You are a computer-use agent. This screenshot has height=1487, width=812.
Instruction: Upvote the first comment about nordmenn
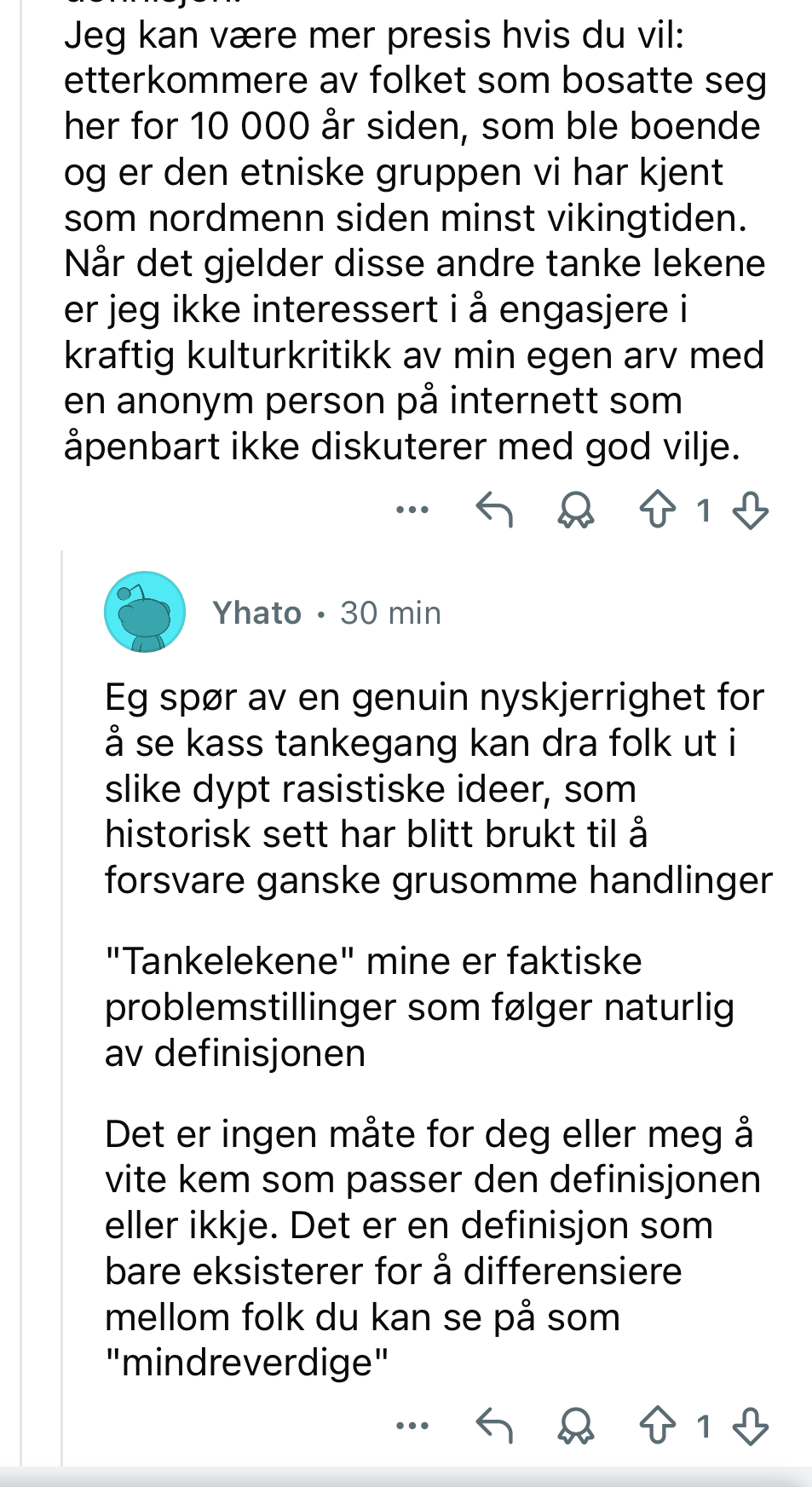658,510
